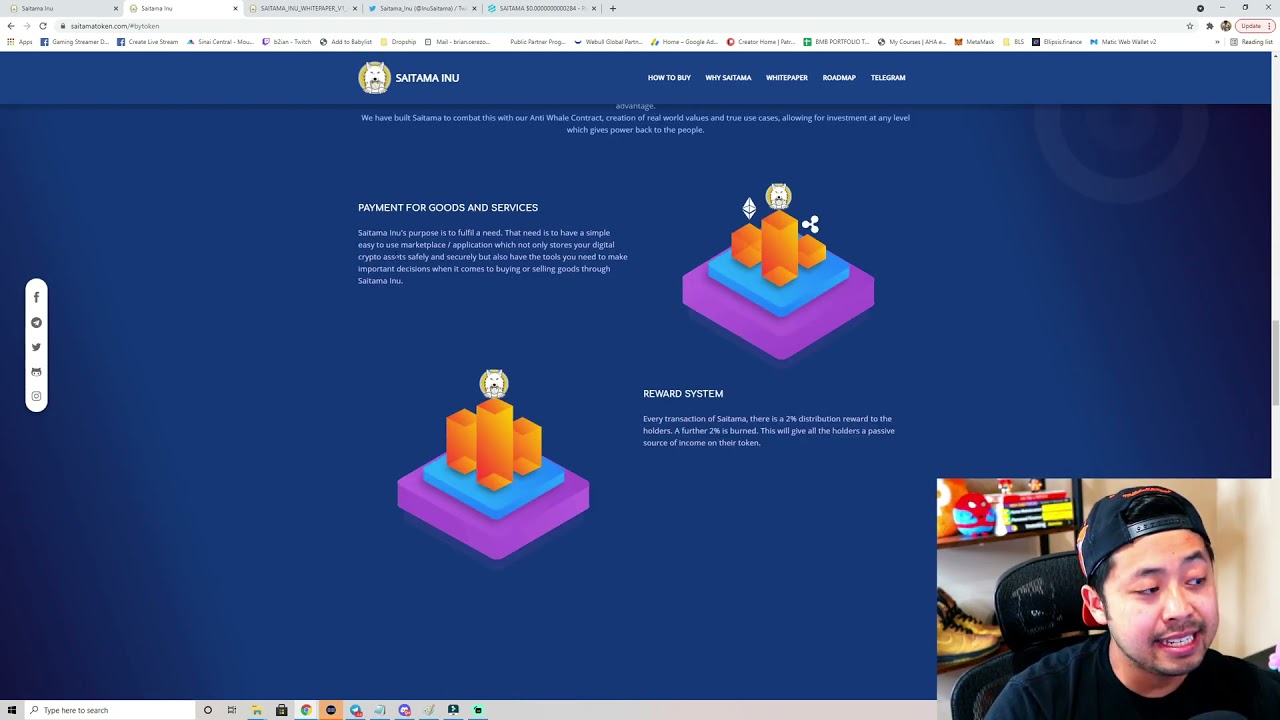Viewport: 1280px width, 720px height.
Task: Open File Explorer from taskbar
Action: (x=257, y=710)
